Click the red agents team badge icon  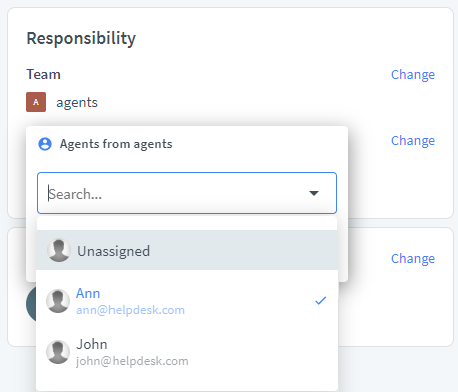pos(36,102)
